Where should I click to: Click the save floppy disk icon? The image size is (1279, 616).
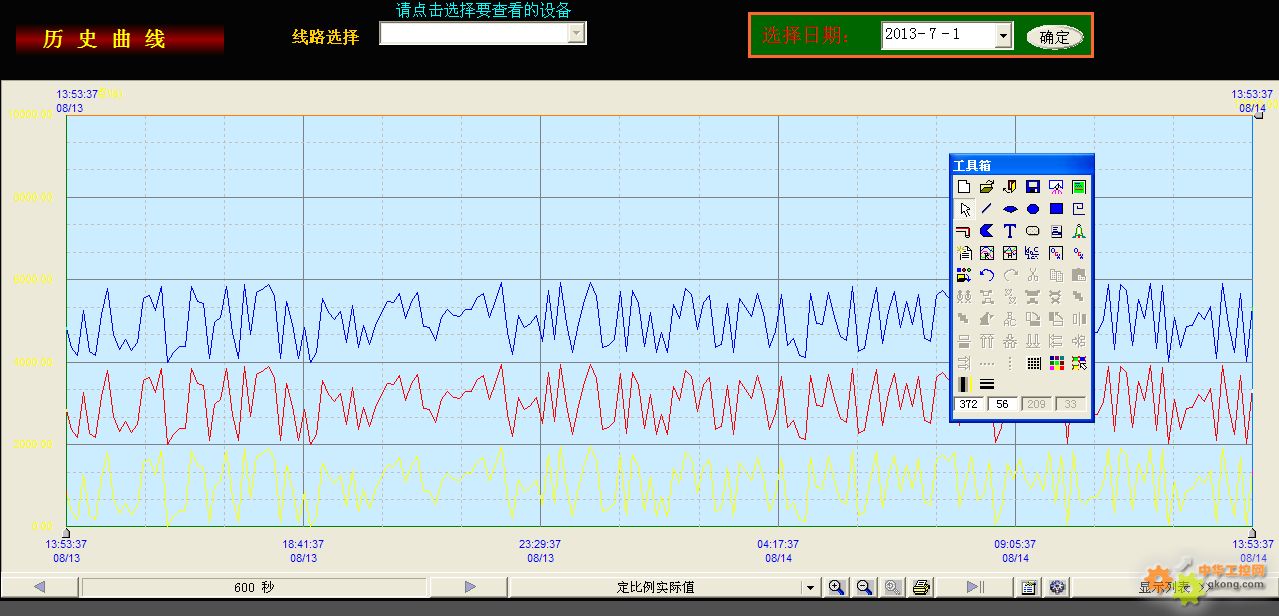pyautogui.click(x=1033, y=187)
